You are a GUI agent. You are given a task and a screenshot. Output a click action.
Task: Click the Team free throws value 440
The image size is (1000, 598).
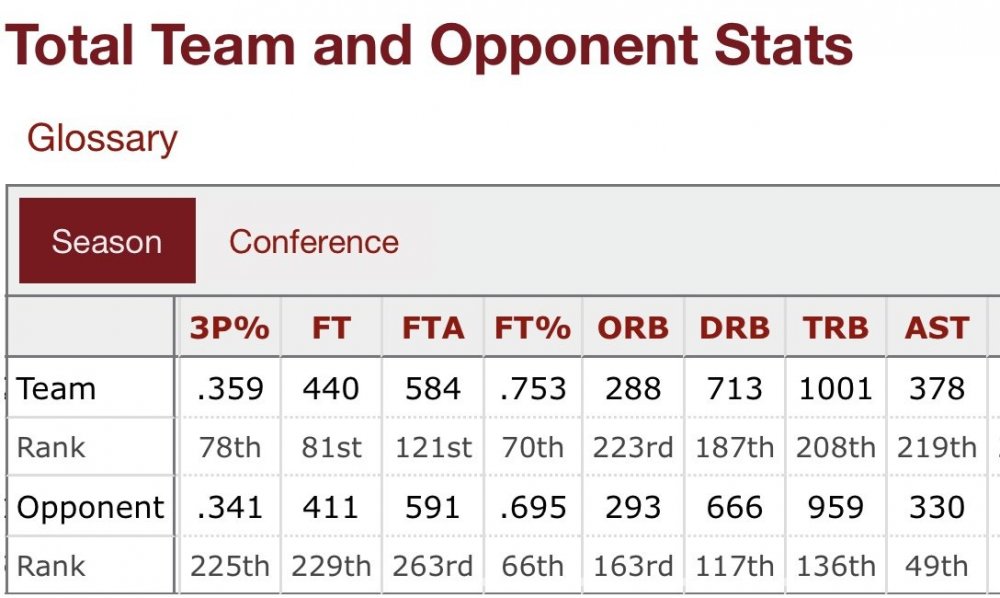pos(331,388)
